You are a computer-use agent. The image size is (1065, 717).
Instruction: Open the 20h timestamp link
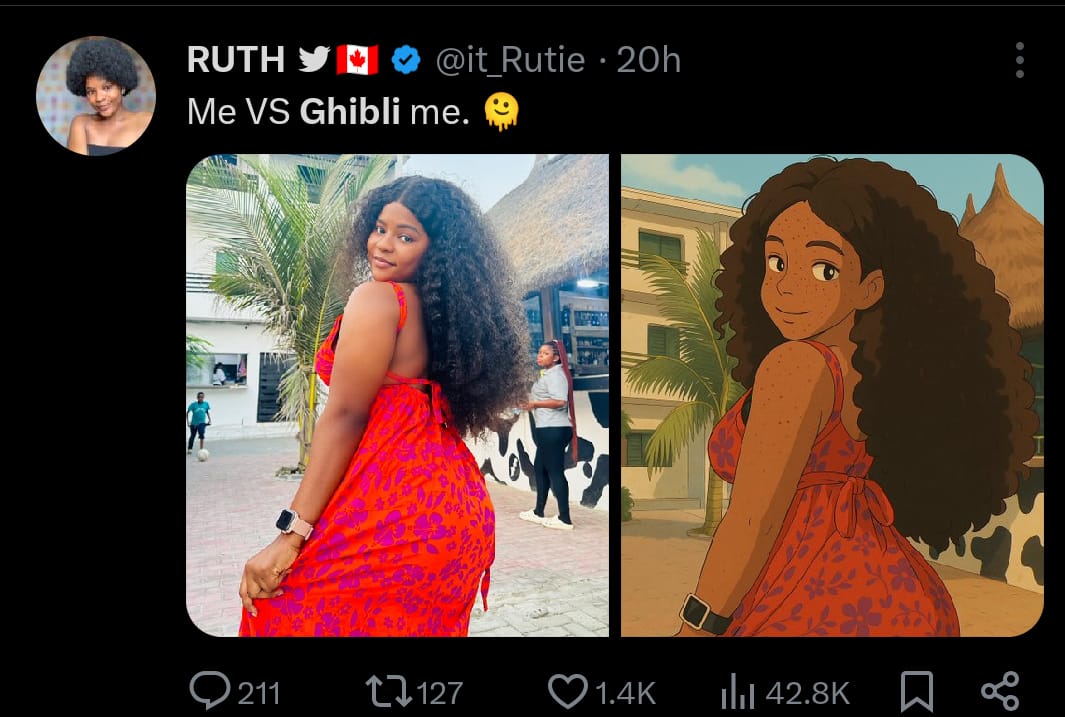pyautogui.click(x=649, y=60)
